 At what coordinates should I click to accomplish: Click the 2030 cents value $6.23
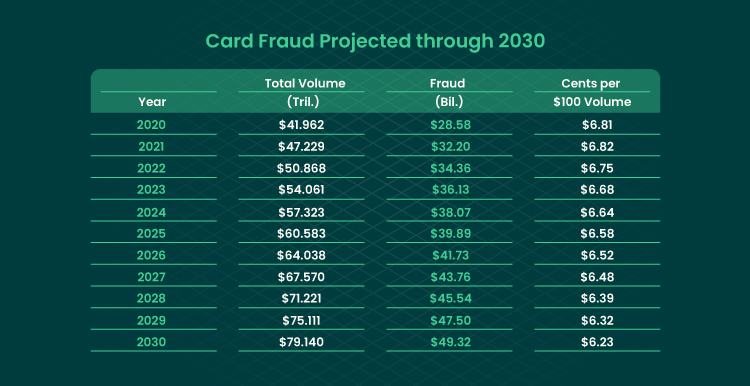click(597, 342)
